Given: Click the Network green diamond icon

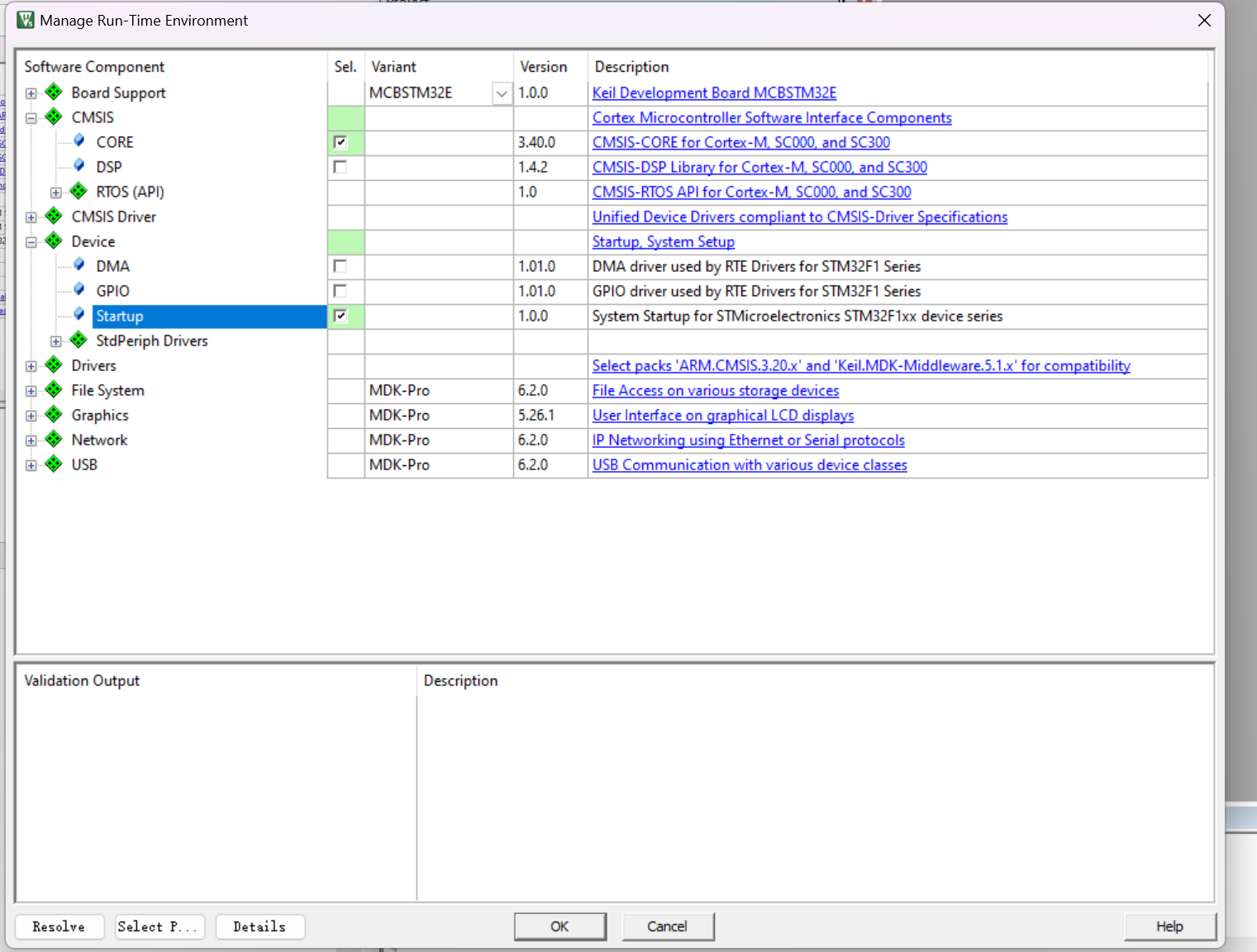Looking at the screenshot, I should pyautogui.click(x=54, y=439).
